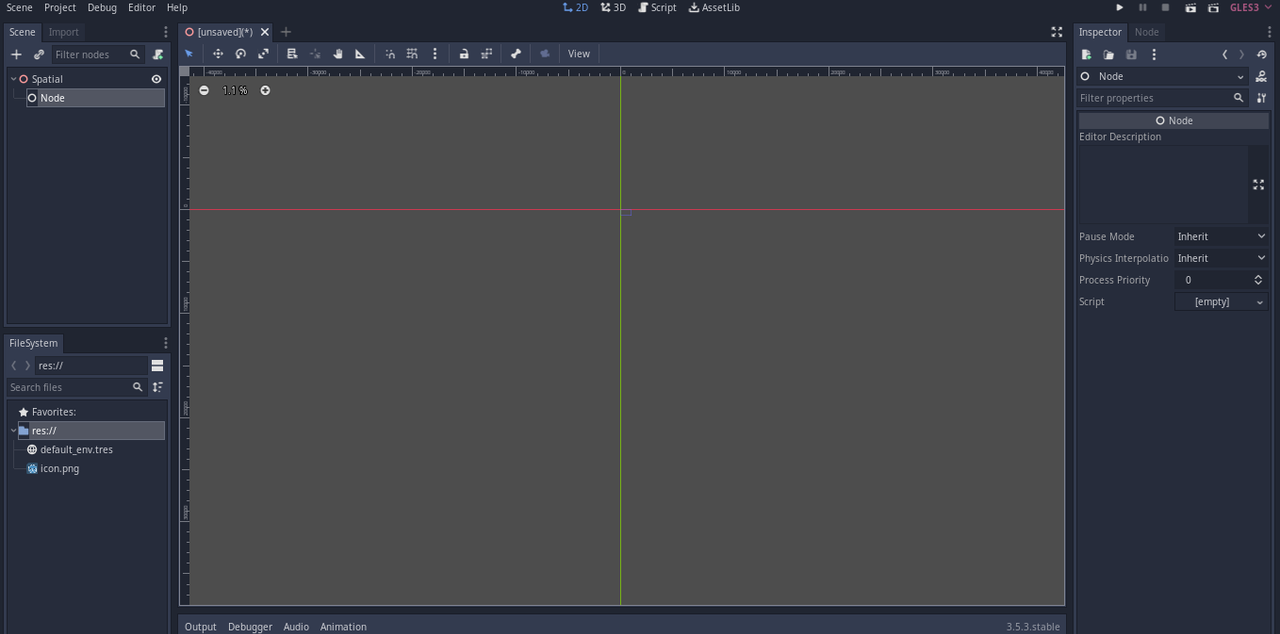Toggle distraction-free mode icon
This screenshot has width=1280, height=634.
point(1056,32)
